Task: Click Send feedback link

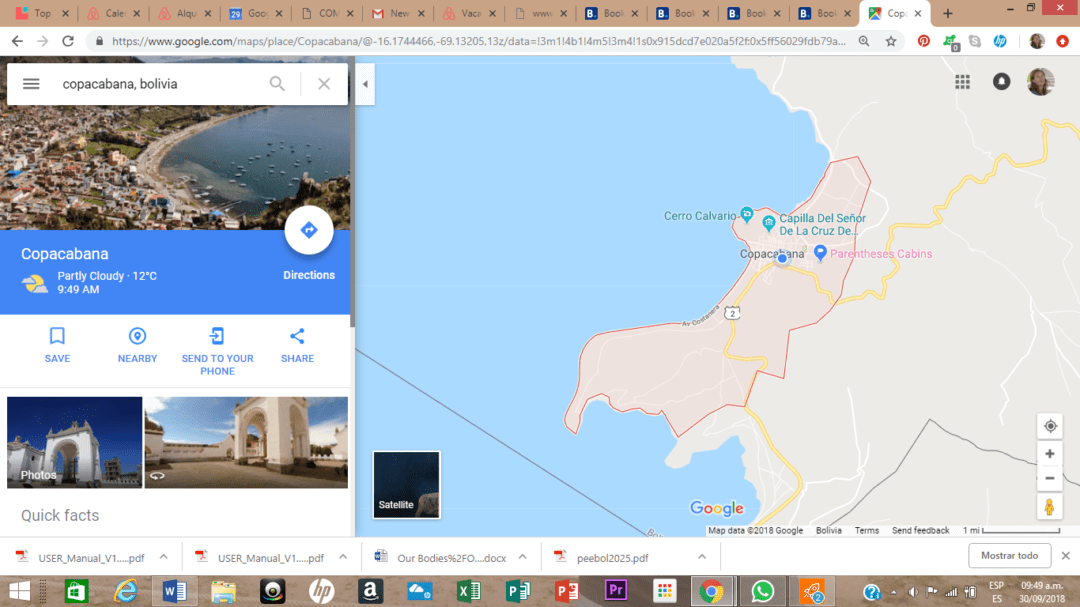Action: tap(920, 531)
